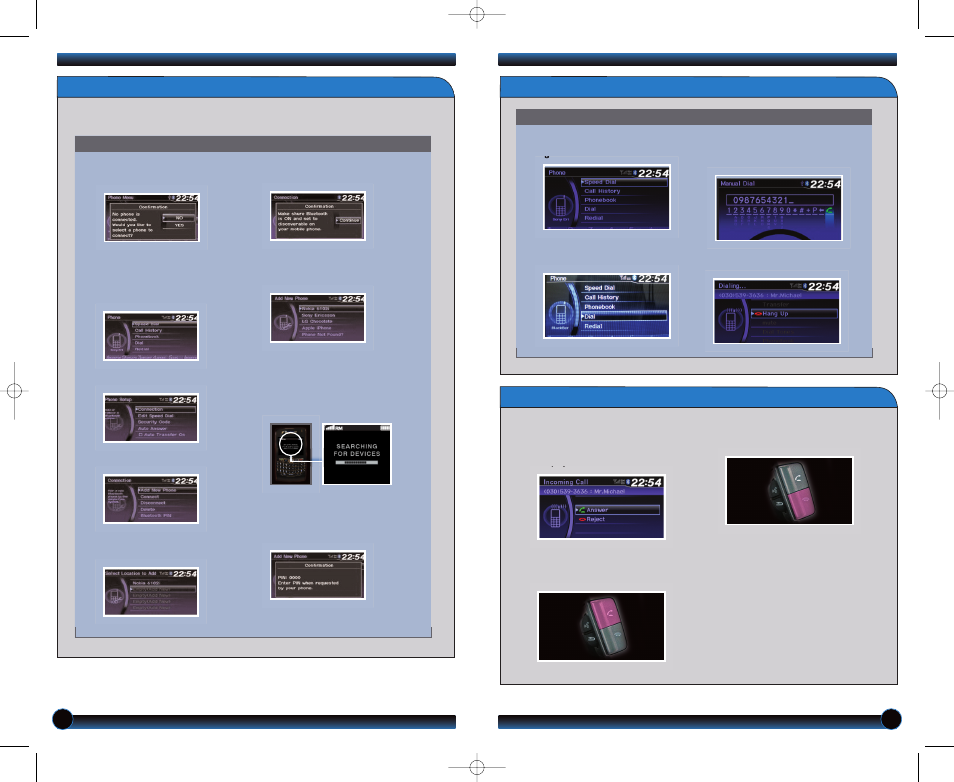Open Connection in Phone Setup menu
The image size is (954, 782).
165,410
